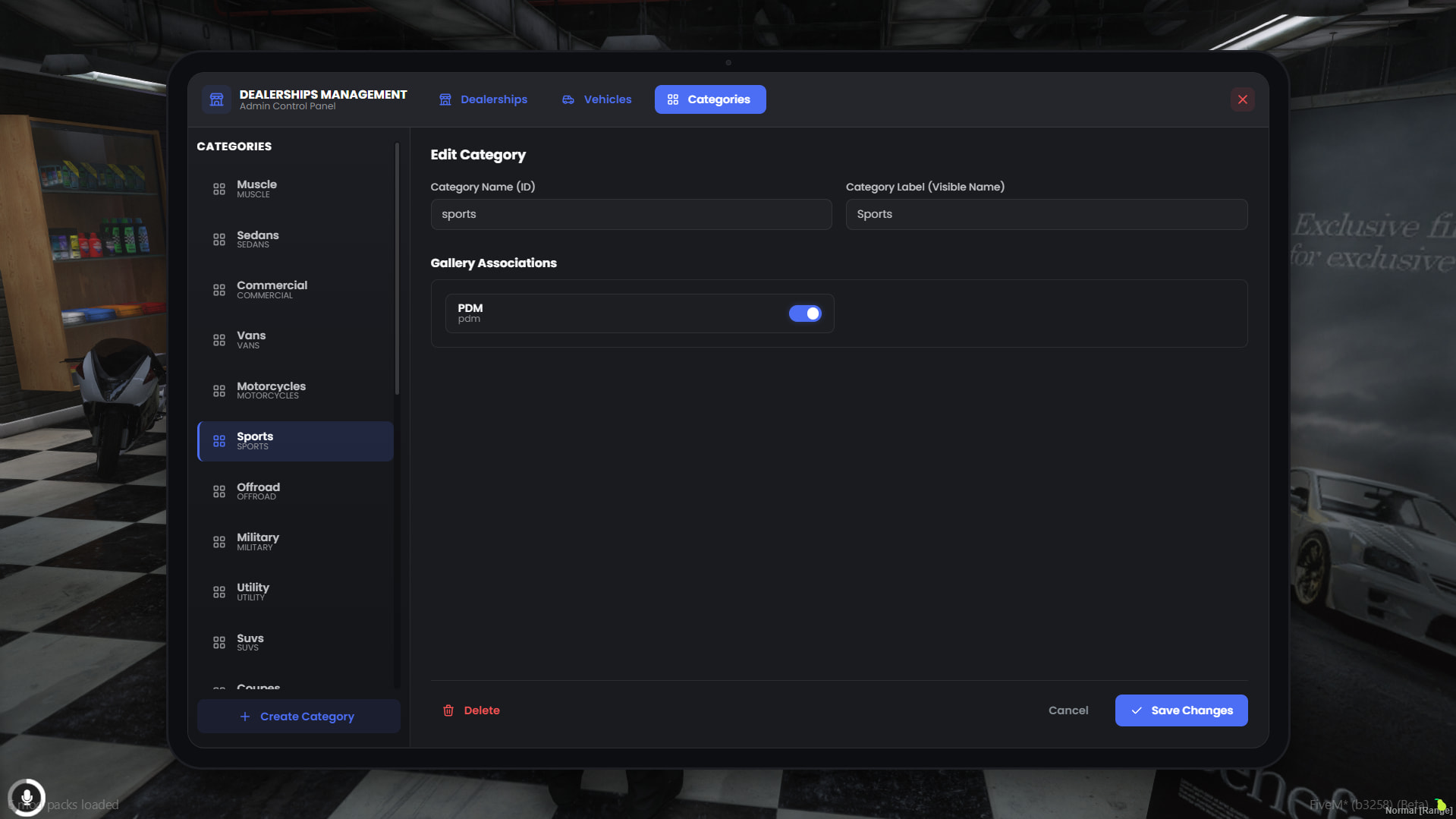Click the Utility category grid icon
Screen dimensions: 1456x819
coord(219,592)
